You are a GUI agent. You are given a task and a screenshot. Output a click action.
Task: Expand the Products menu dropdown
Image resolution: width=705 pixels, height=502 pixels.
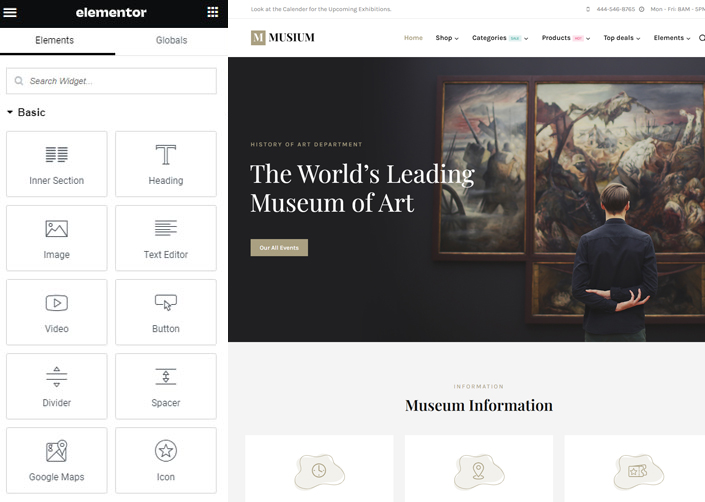[566, 38]
